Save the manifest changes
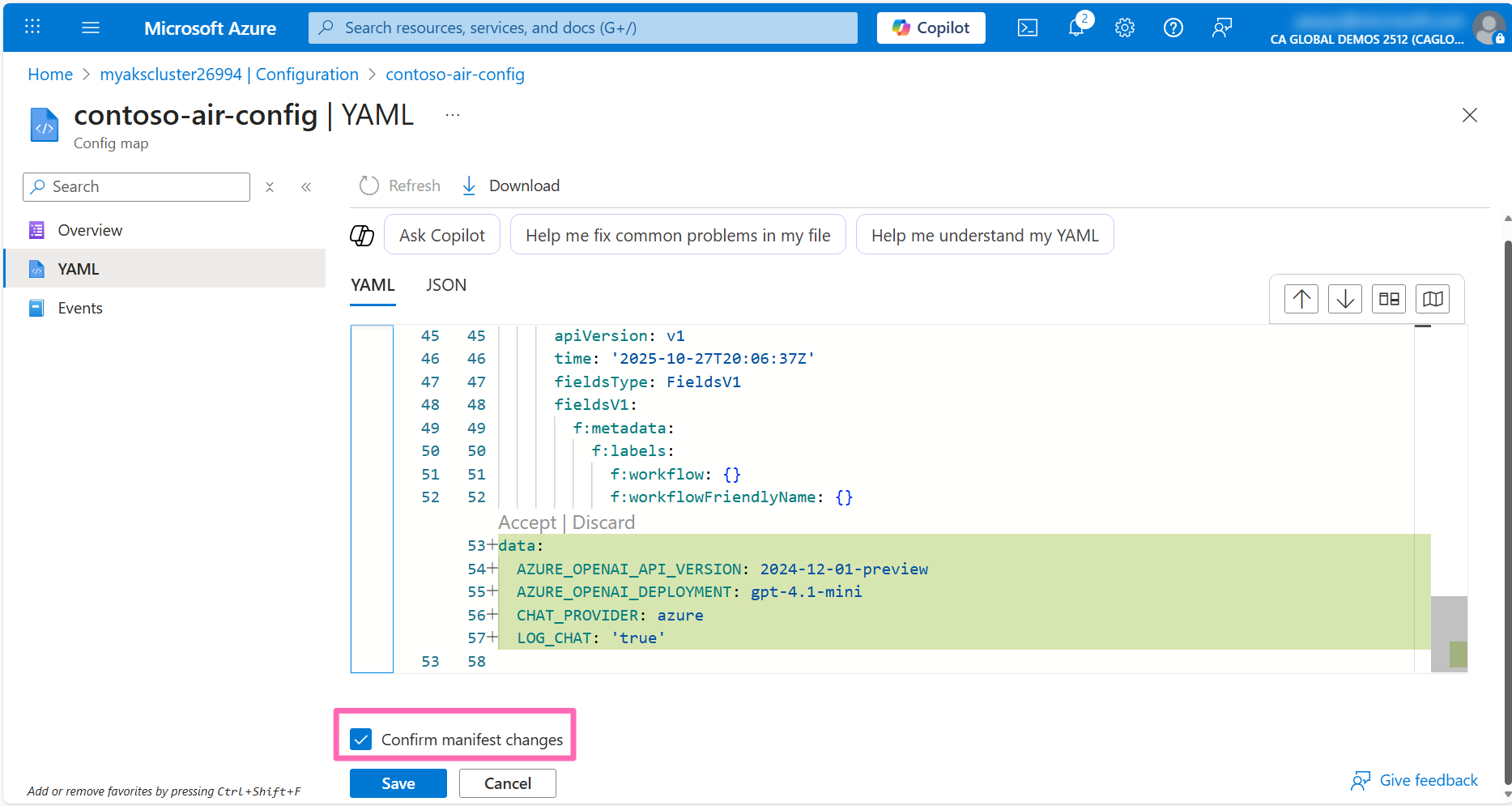 (398, 783)
